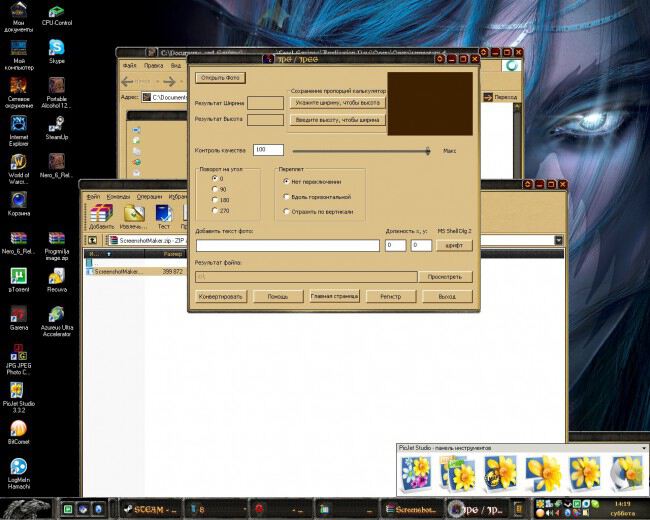Click the quality value field showing 100
Image resolution: width=650 pixels, height=520 pixels.
pos(268,150)
